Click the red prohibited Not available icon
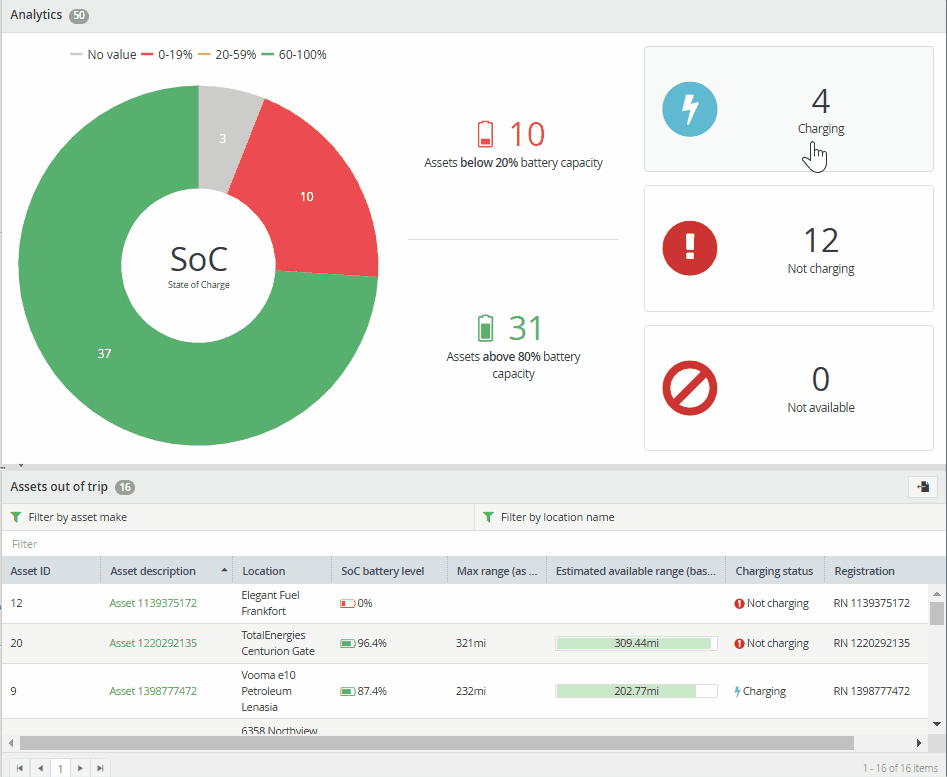947x777 pixels. click(690, 388)
